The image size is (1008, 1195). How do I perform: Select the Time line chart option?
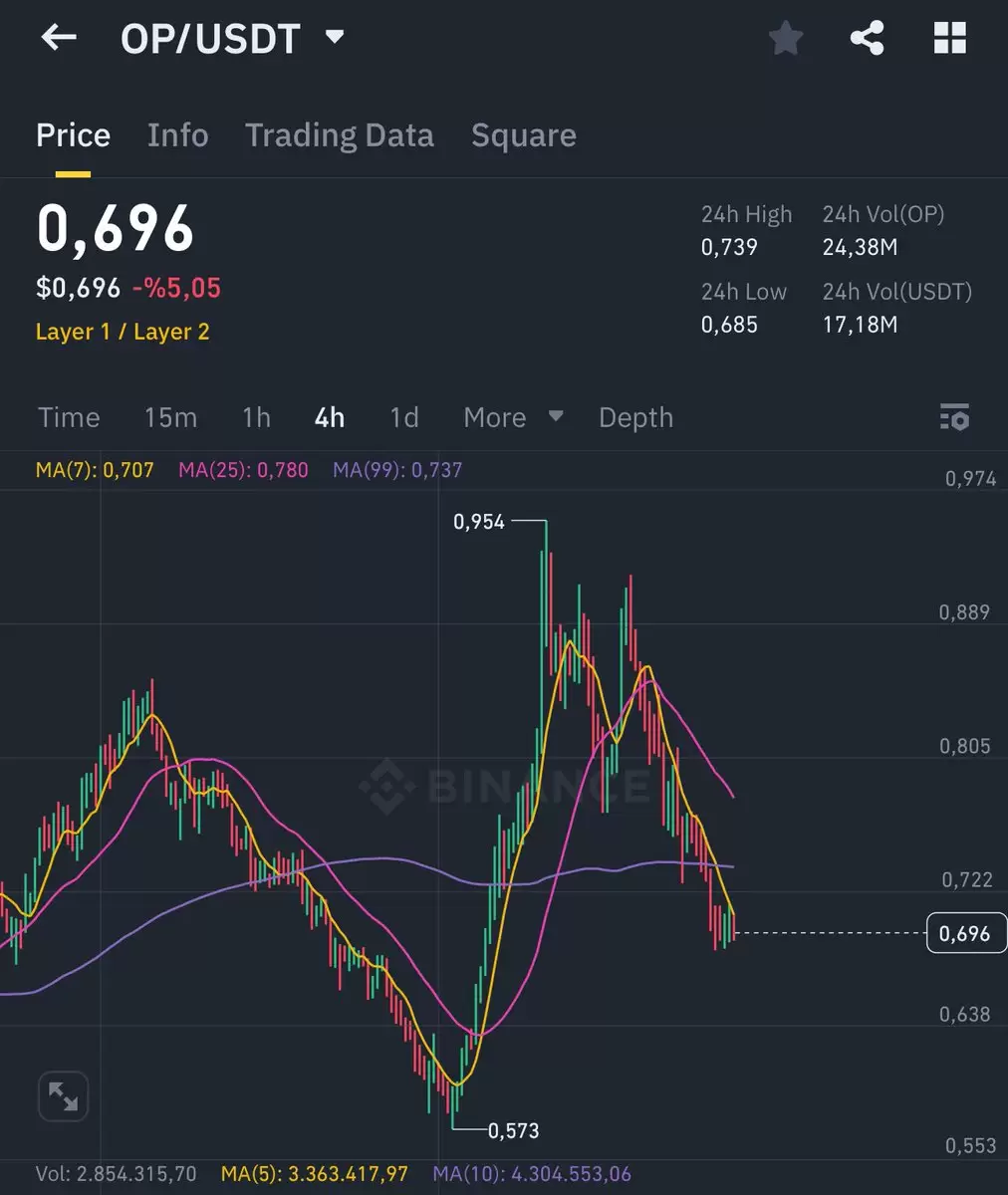(69, 417)
